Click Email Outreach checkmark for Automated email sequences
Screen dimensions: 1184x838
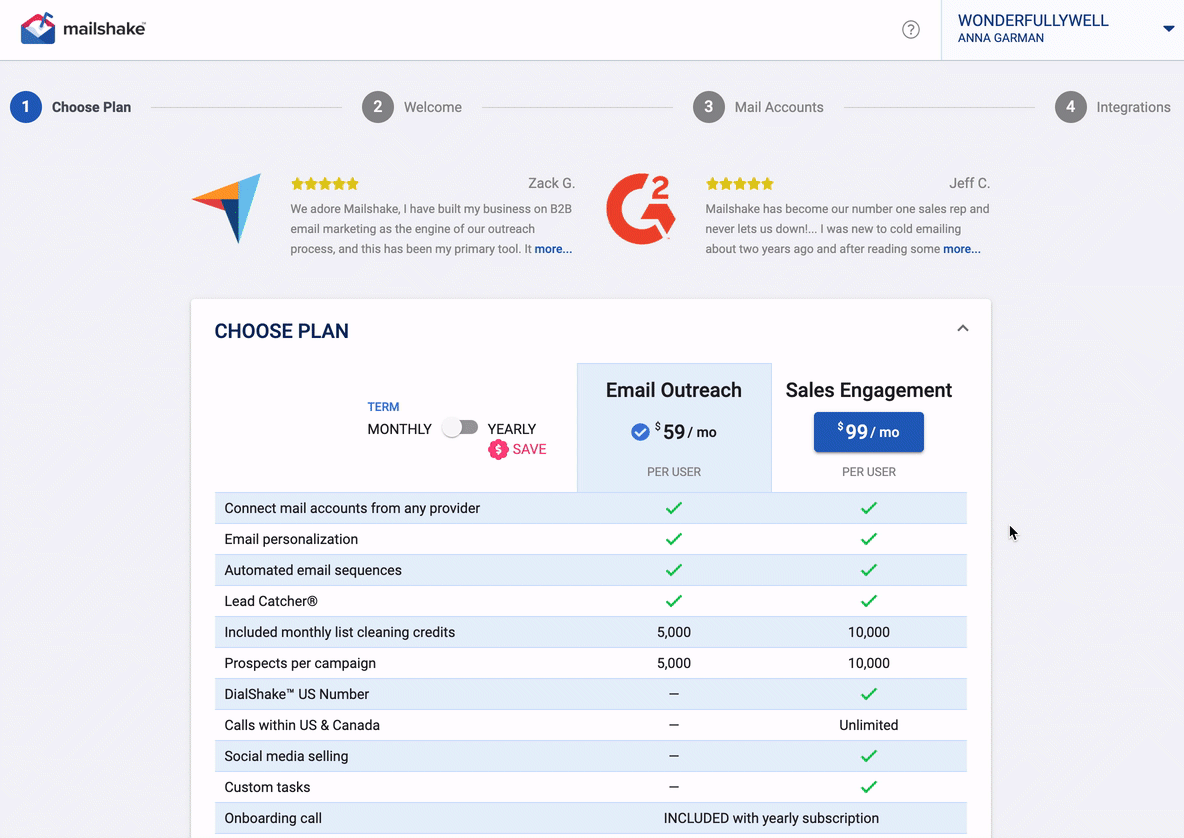coord(674,570)
